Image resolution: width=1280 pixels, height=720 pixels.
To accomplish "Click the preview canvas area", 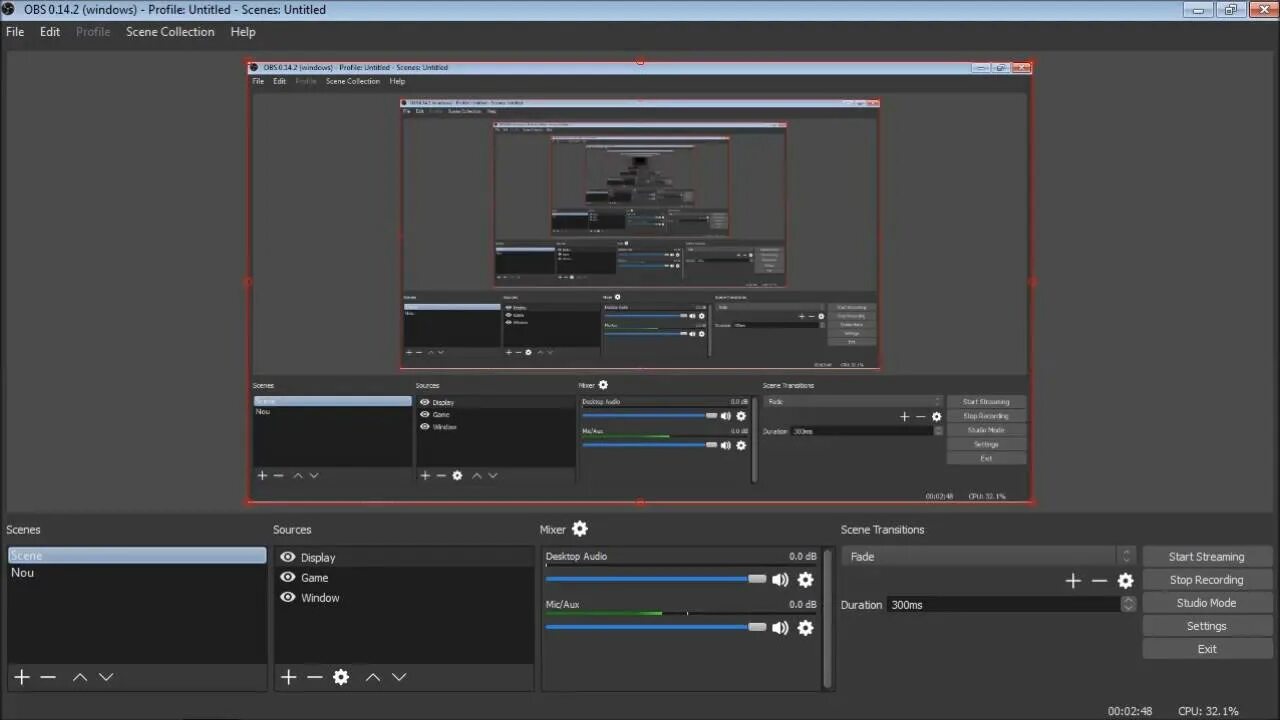I will 640,282.
